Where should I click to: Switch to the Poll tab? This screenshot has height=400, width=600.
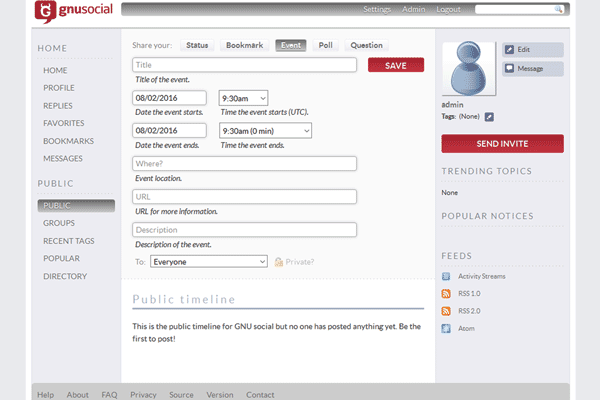pyautogui.click(x=325, y=45)
